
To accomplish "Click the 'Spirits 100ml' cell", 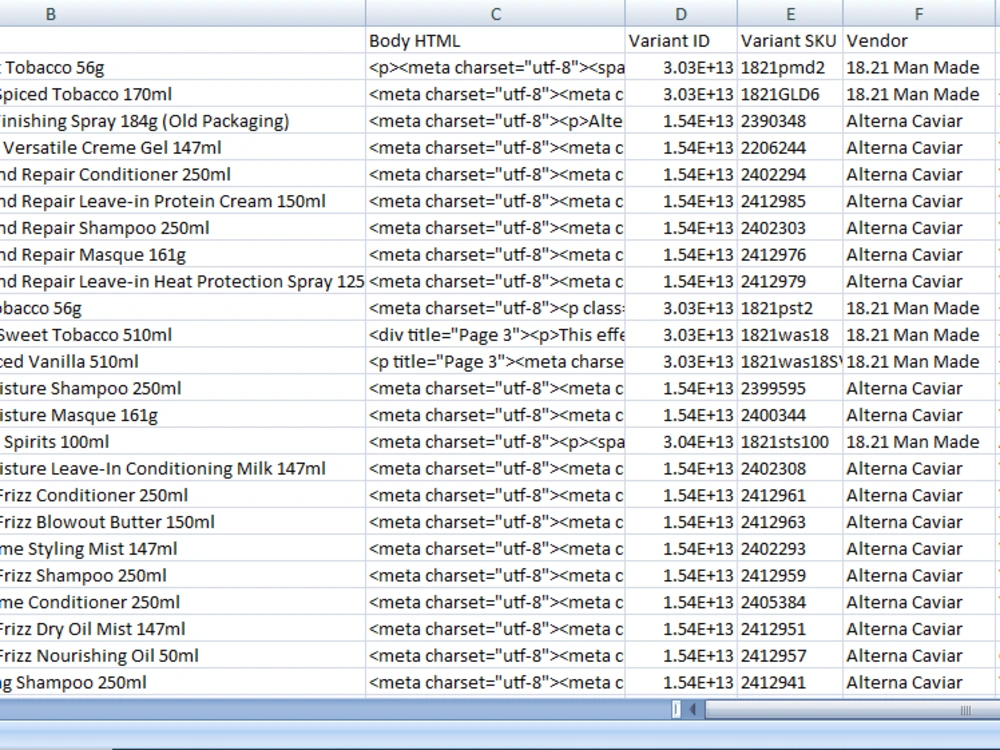I will pos(182,441).
